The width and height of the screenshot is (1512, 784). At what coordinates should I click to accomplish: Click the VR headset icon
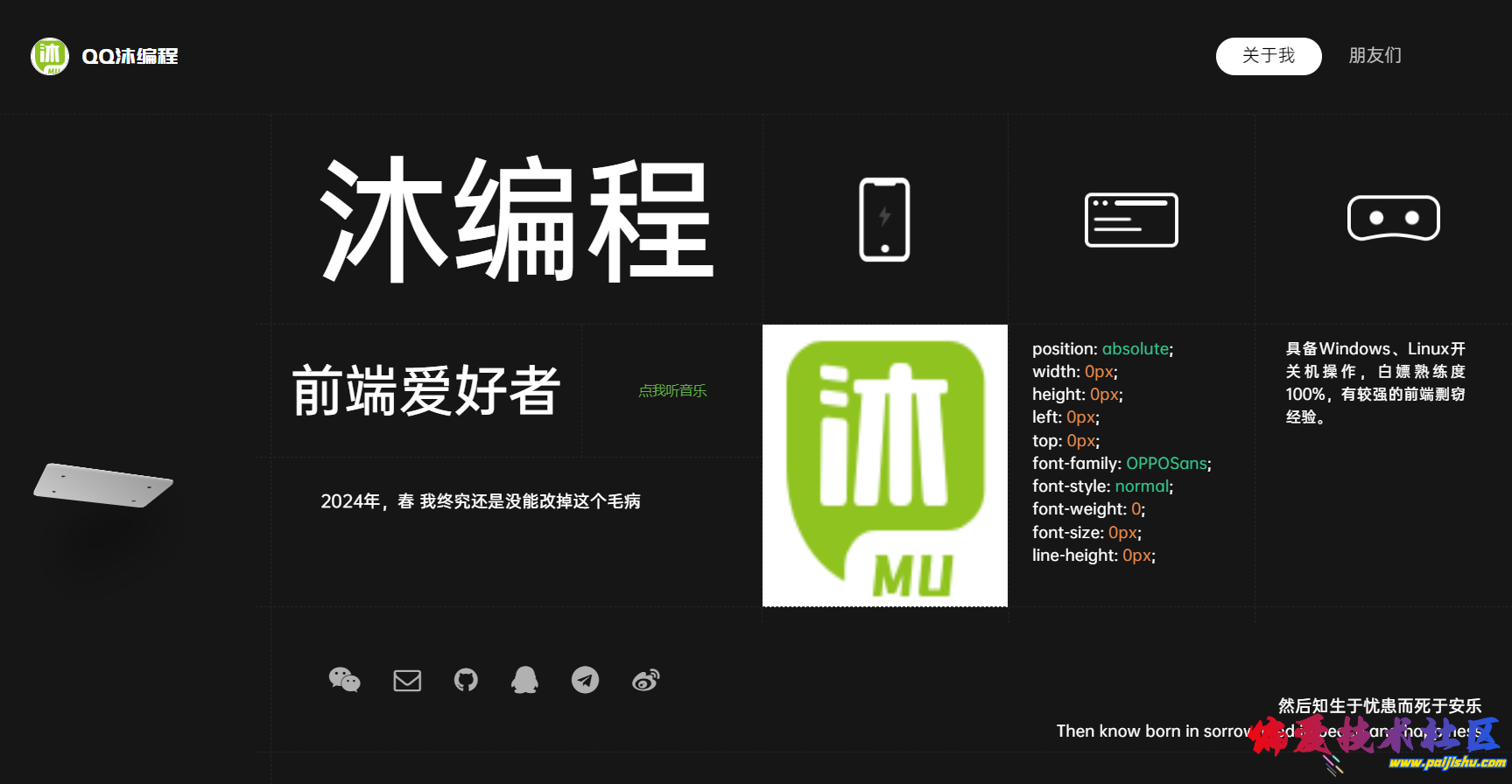tap(1393, 218)
